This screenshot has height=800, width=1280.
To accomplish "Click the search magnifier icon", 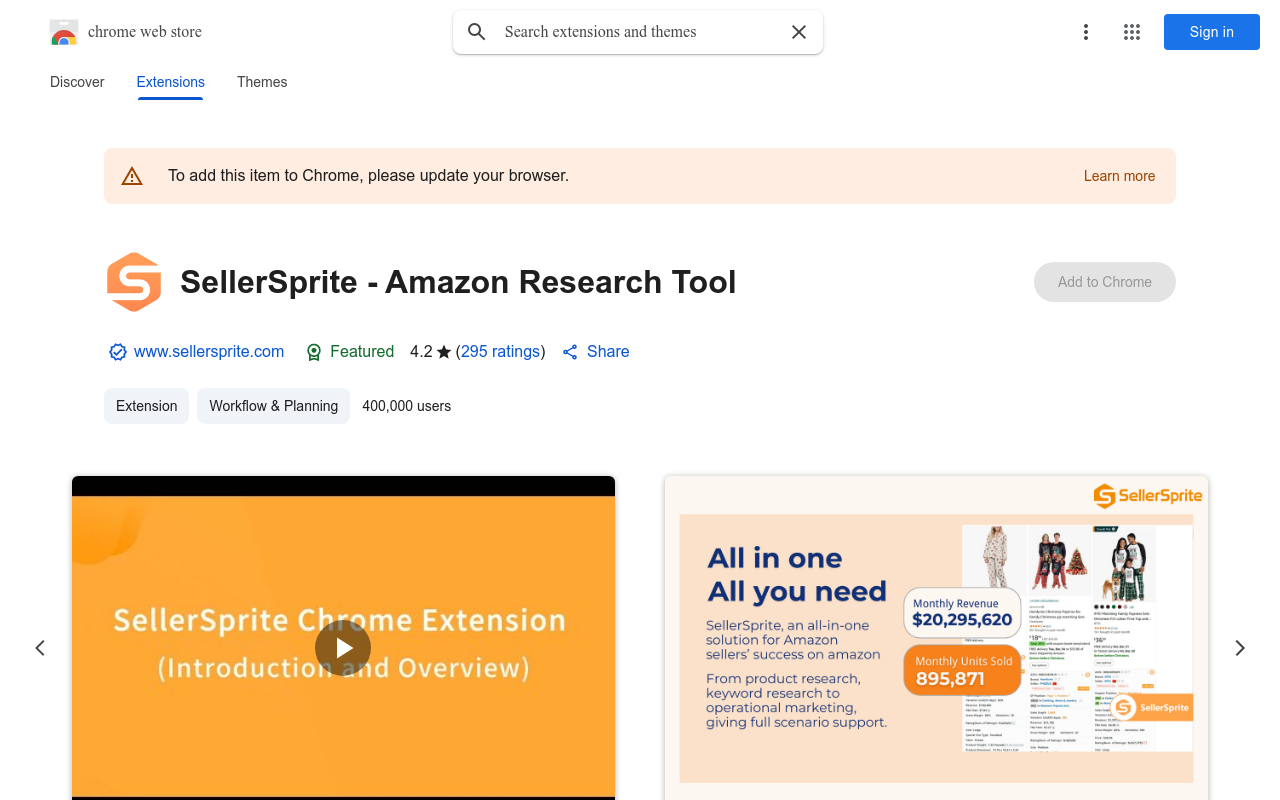I will 477,32.
